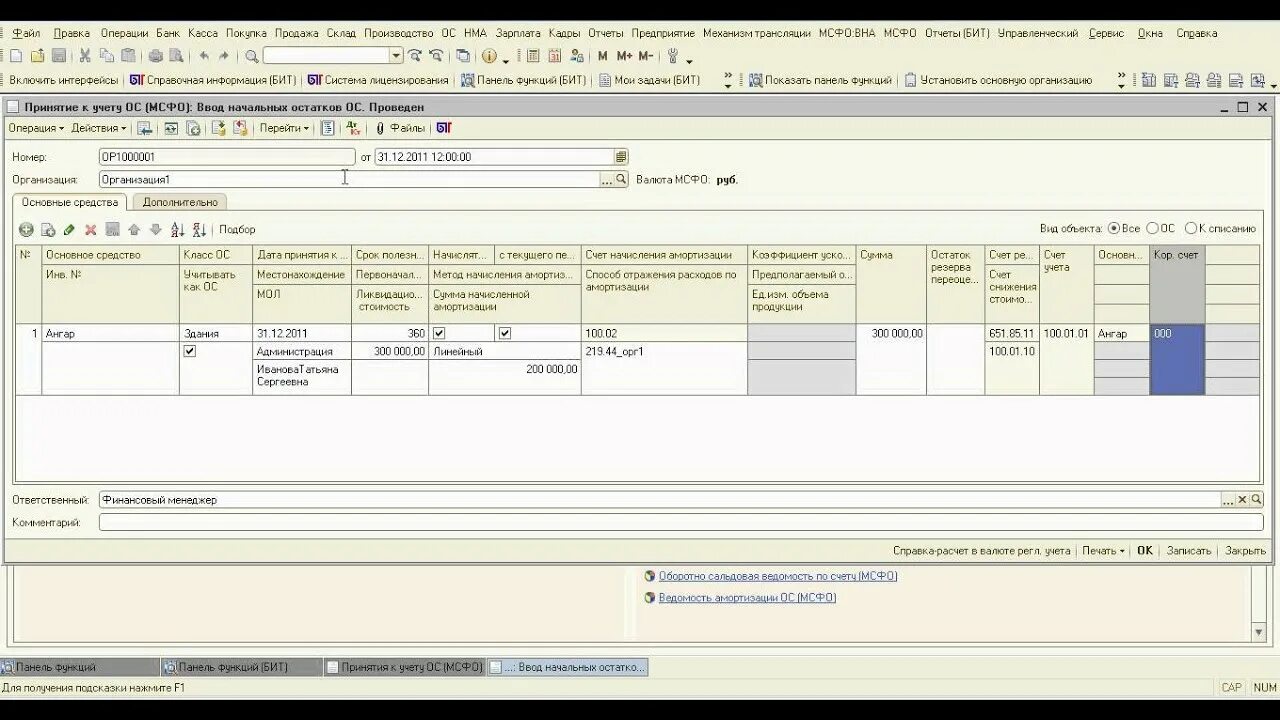Select the 'ОС' radio button
The height and width of the screenshot is (720, 1280).
tap(1152, 229)
